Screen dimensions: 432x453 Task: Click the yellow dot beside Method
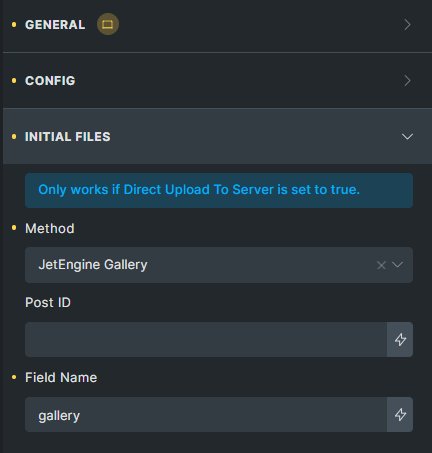pos(14,228)
